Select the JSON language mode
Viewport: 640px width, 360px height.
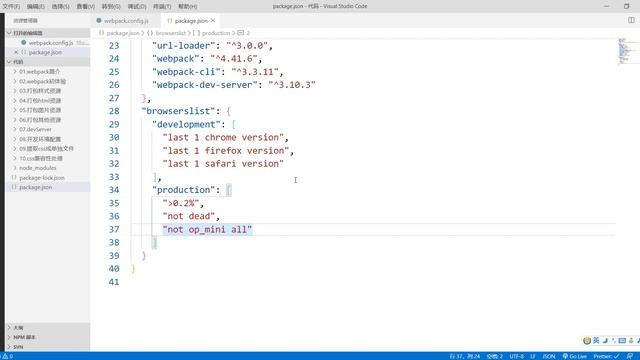pyautogui.click(x=549, y=356)
